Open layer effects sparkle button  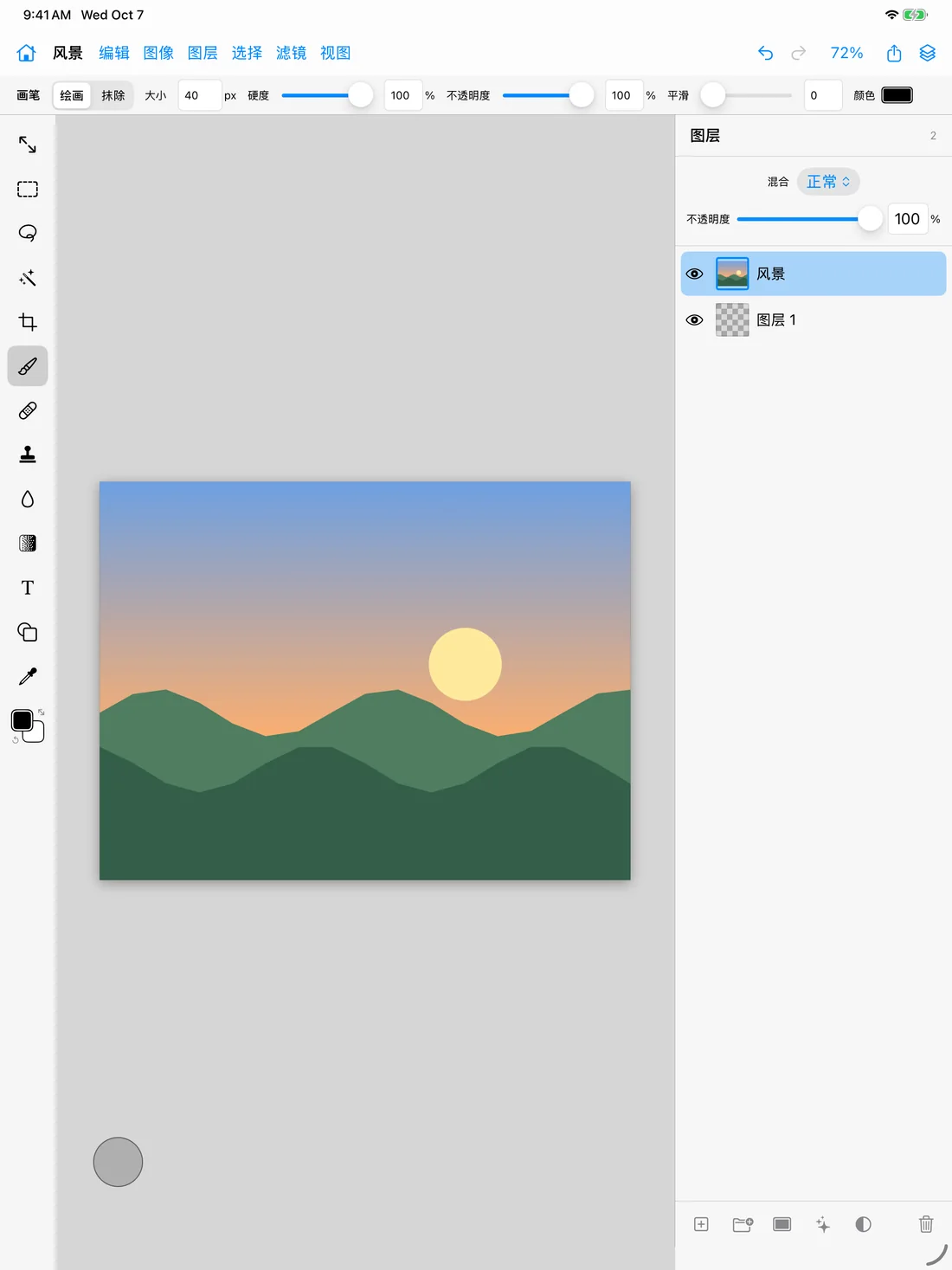[823, 1224]
